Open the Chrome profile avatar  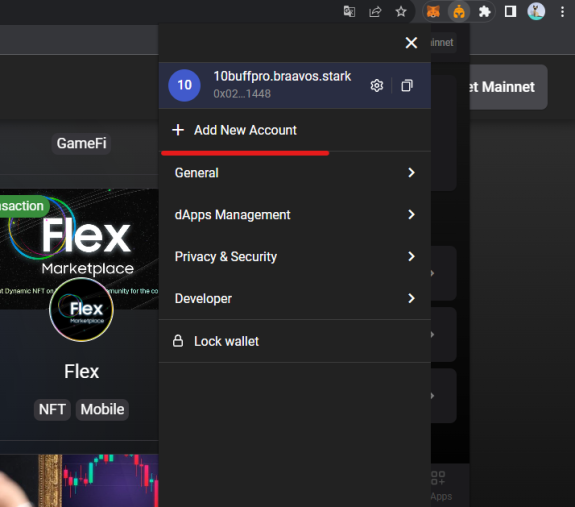[536, 12]
